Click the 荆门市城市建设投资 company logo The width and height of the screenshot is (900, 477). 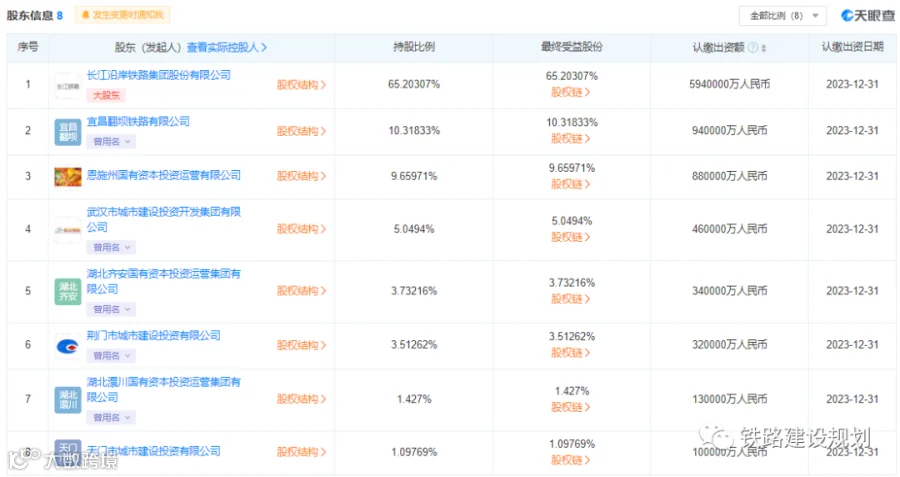point(68,346)
